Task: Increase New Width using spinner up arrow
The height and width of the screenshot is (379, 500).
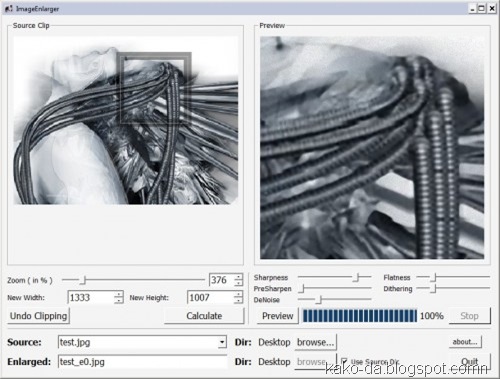Action: pos(119,294)
